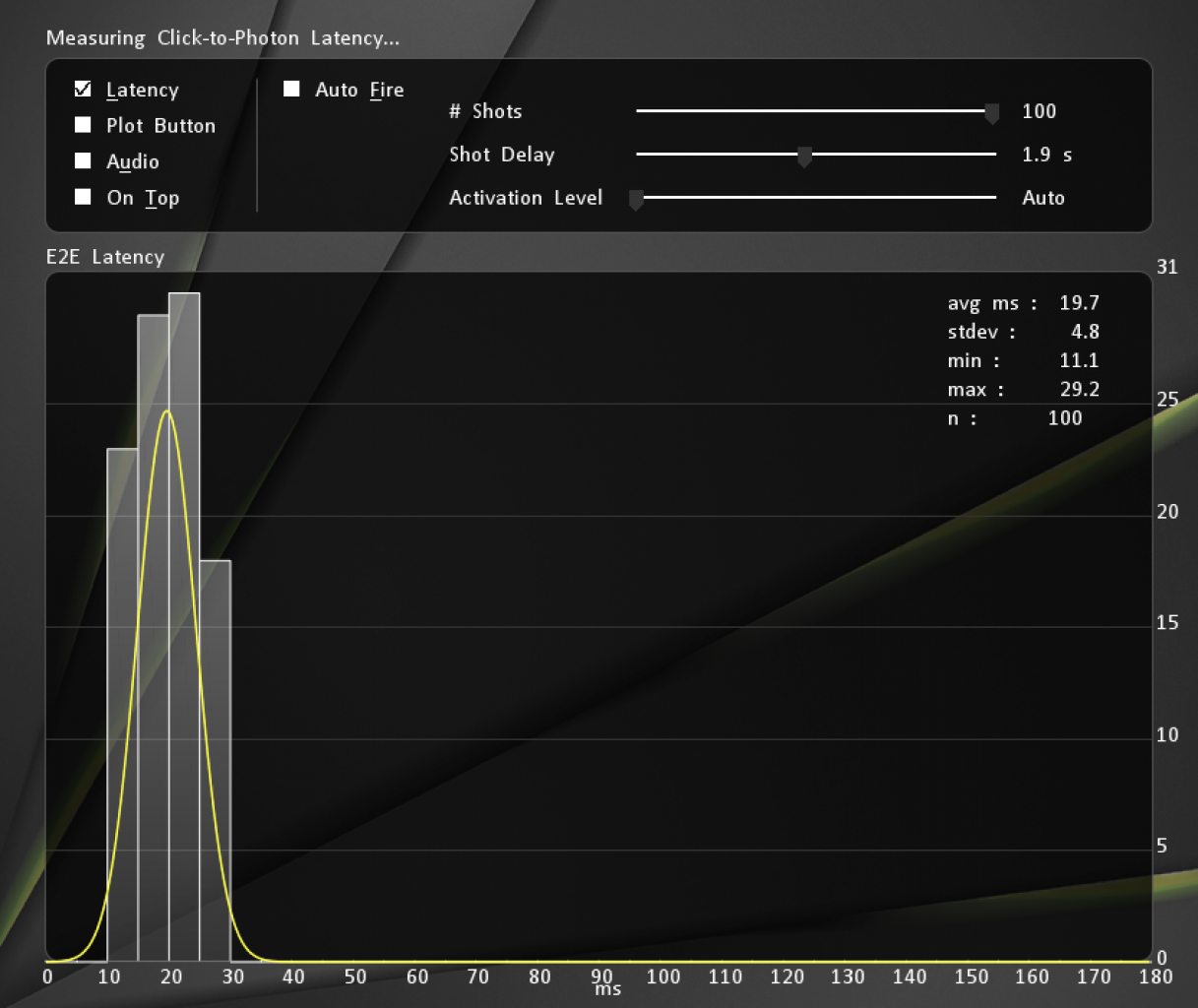Click the 'Measuring Click-to-Photon Latency...' title

(223, 38)
